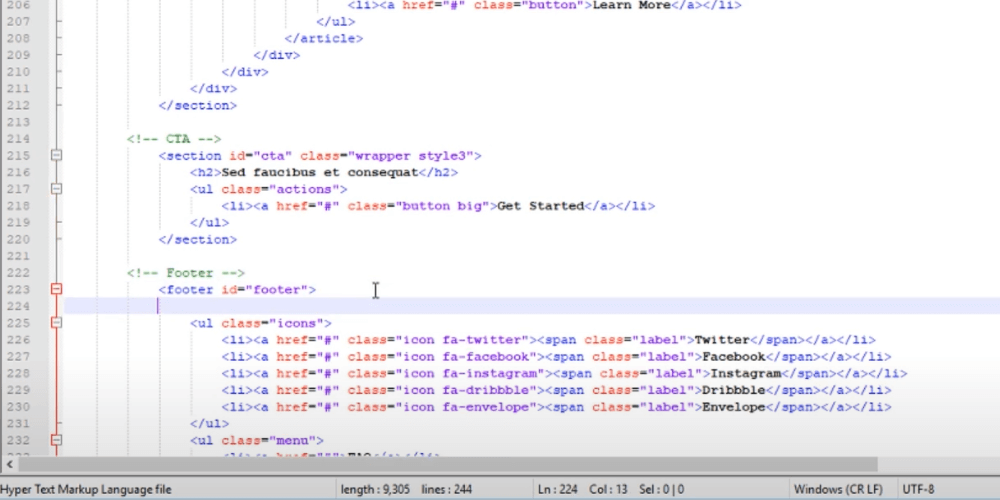
Task: Click the Footer comment text
Action: click(186, 273)
